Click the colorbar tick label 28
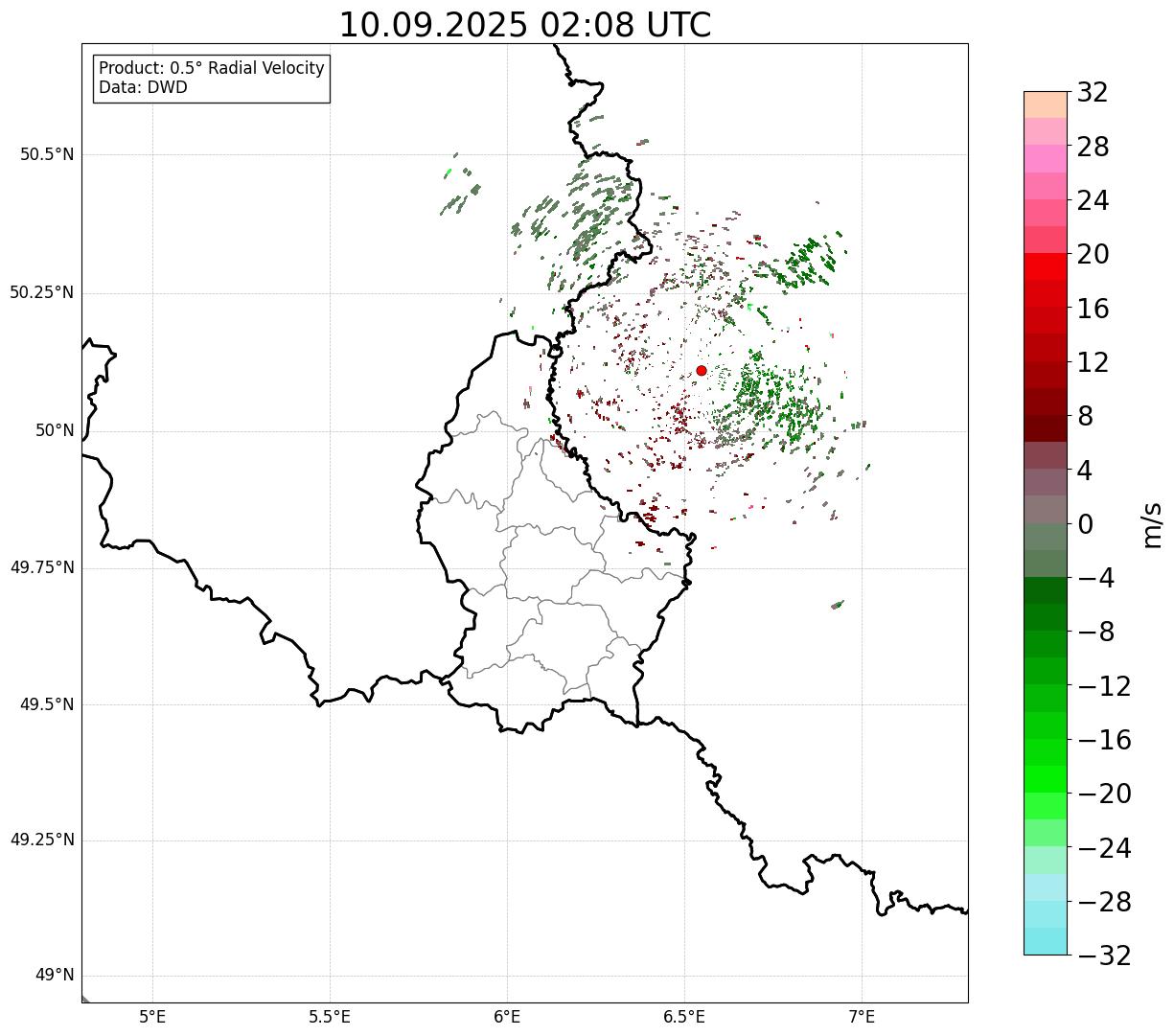Screen dimensions: 1174x1036 tap(1093, 147)
